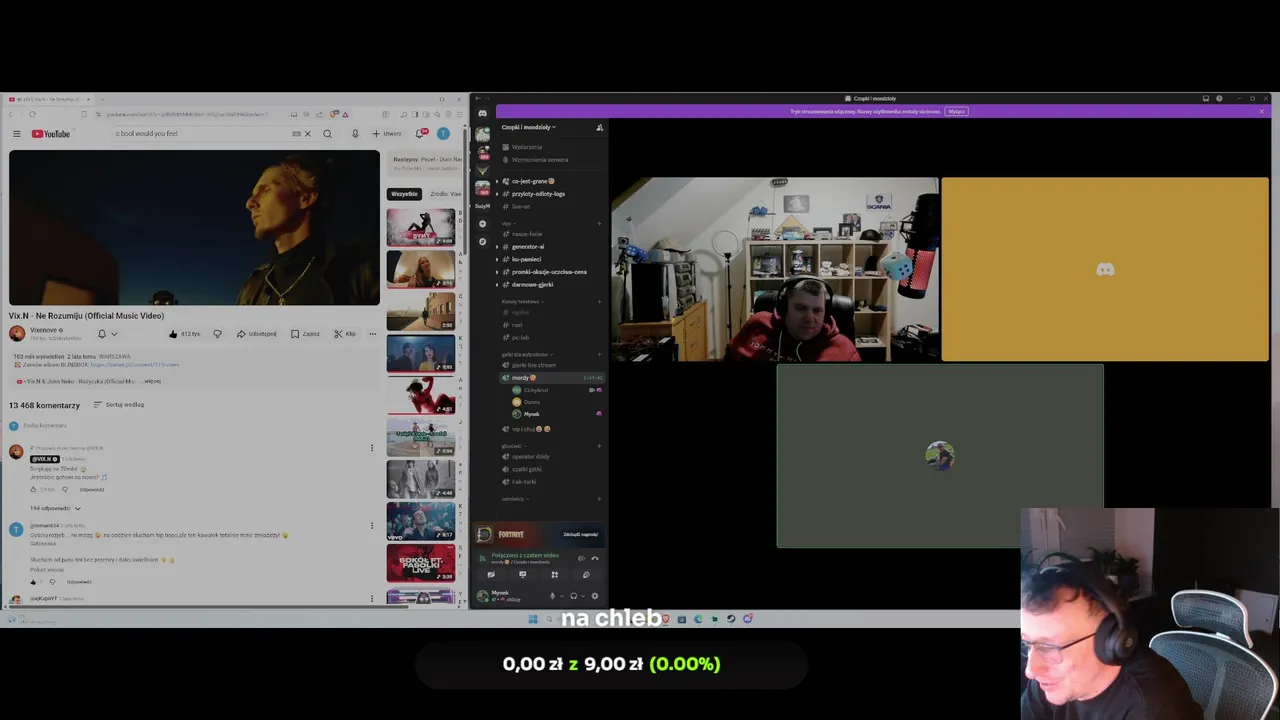Create a clip with the Klip button
This screenshot has width=1280, height=720.
coord(345,334)
